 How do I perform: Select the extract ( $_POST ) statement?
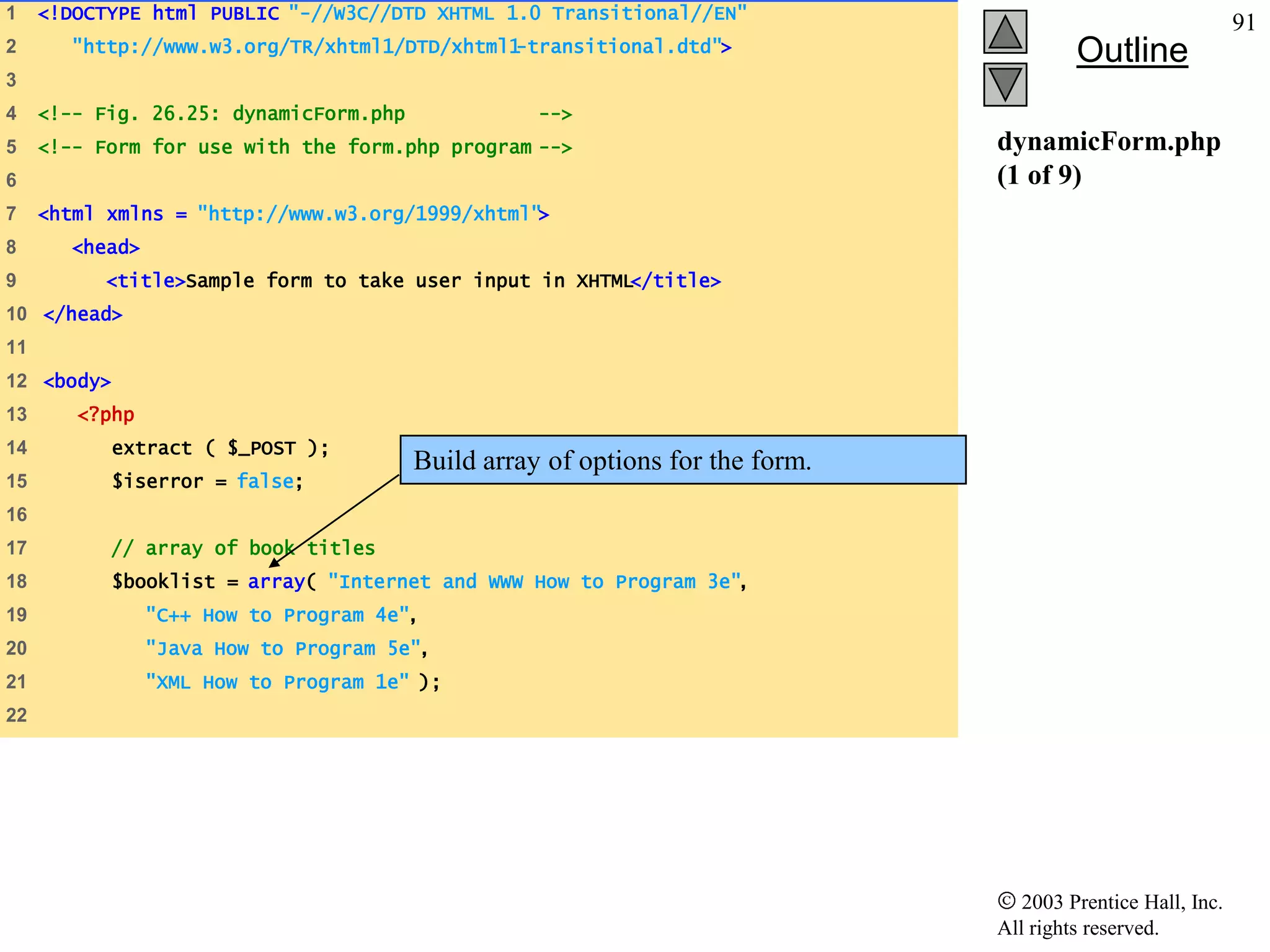click(220, 447)
